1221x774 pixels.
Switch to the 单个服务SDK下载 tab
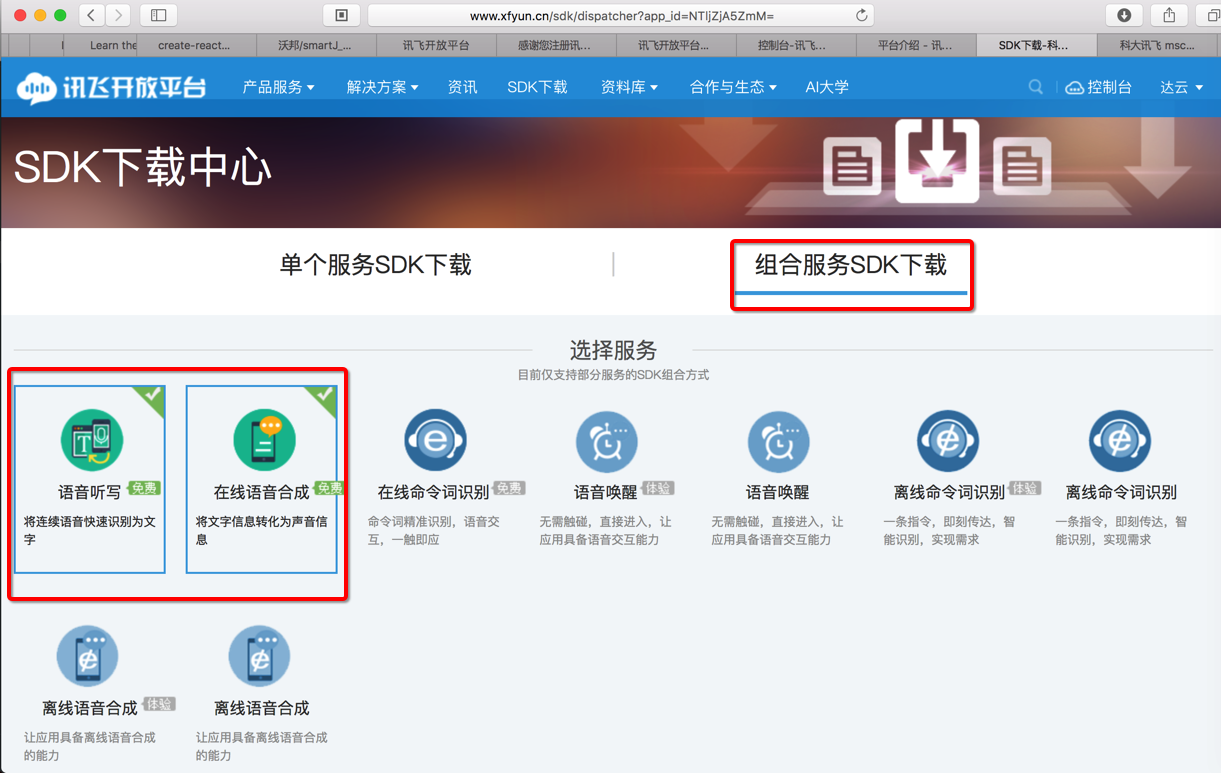(x=375, y=265)
